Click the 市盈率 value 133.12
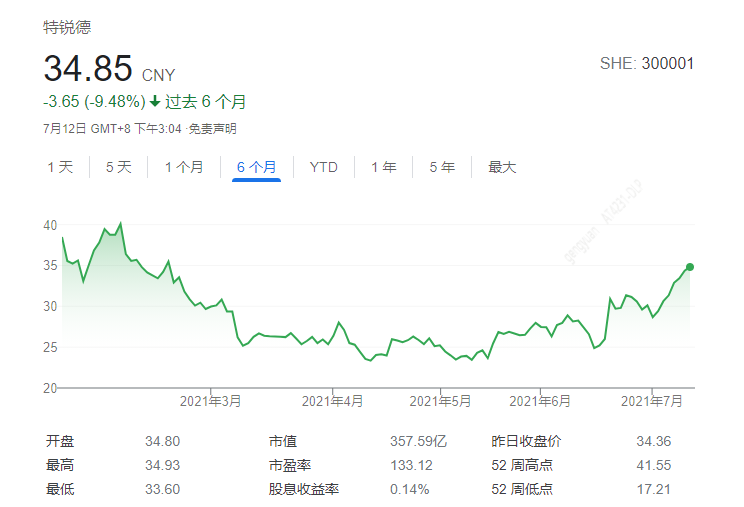The width and height of the screenshot is (744, 507). [411, 465]
